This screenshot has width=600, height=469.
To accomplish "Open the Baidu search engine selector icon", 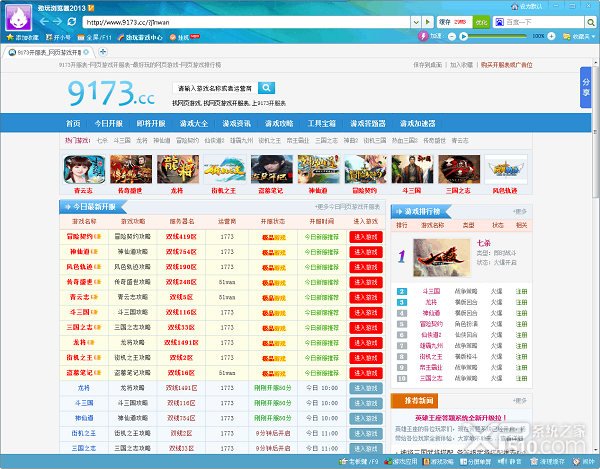I will (499, 22).
